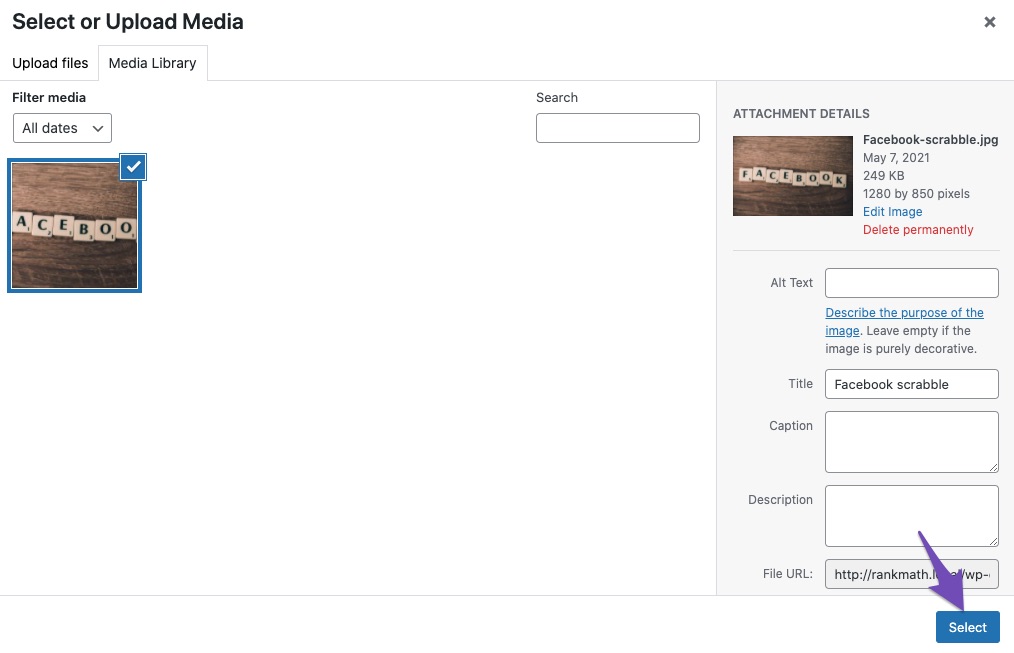The width and height of the screenshot is (1014, 653).
Task: Close the Select or Upload Media dialog
Action: (989, 21)
